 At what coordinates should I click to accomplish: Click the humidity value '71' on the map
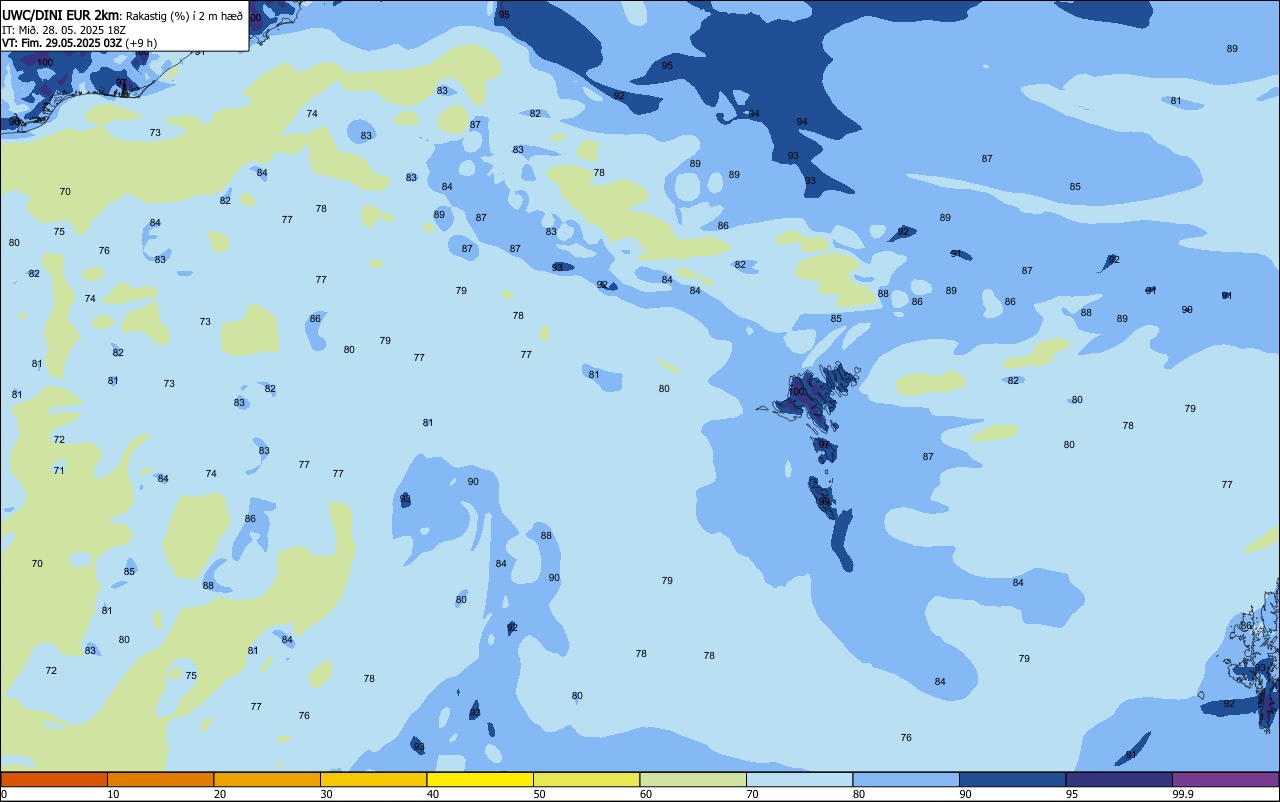coord(59,470)
